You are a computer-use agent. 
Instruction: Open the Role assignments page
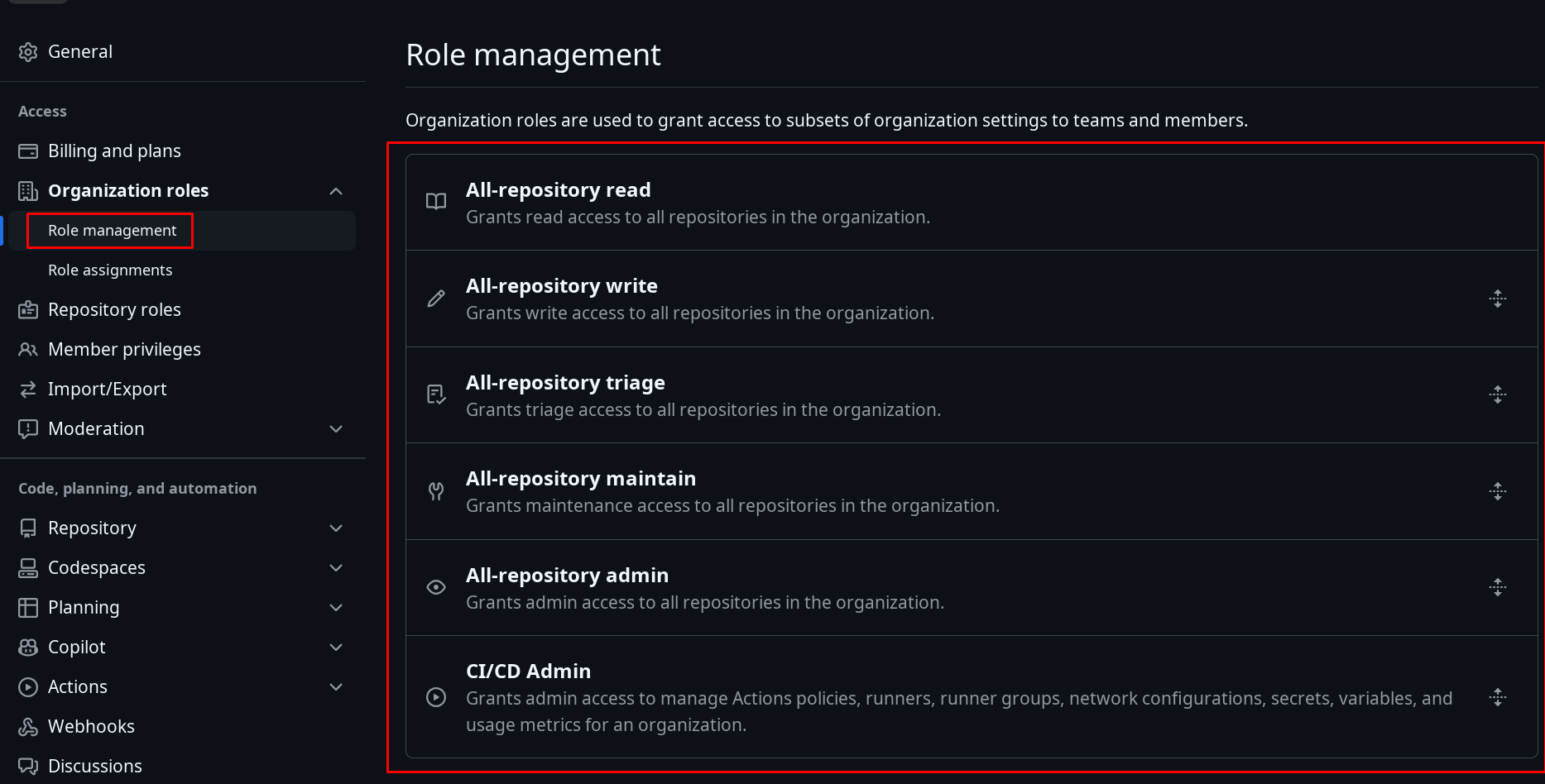[x=110, y=270]
